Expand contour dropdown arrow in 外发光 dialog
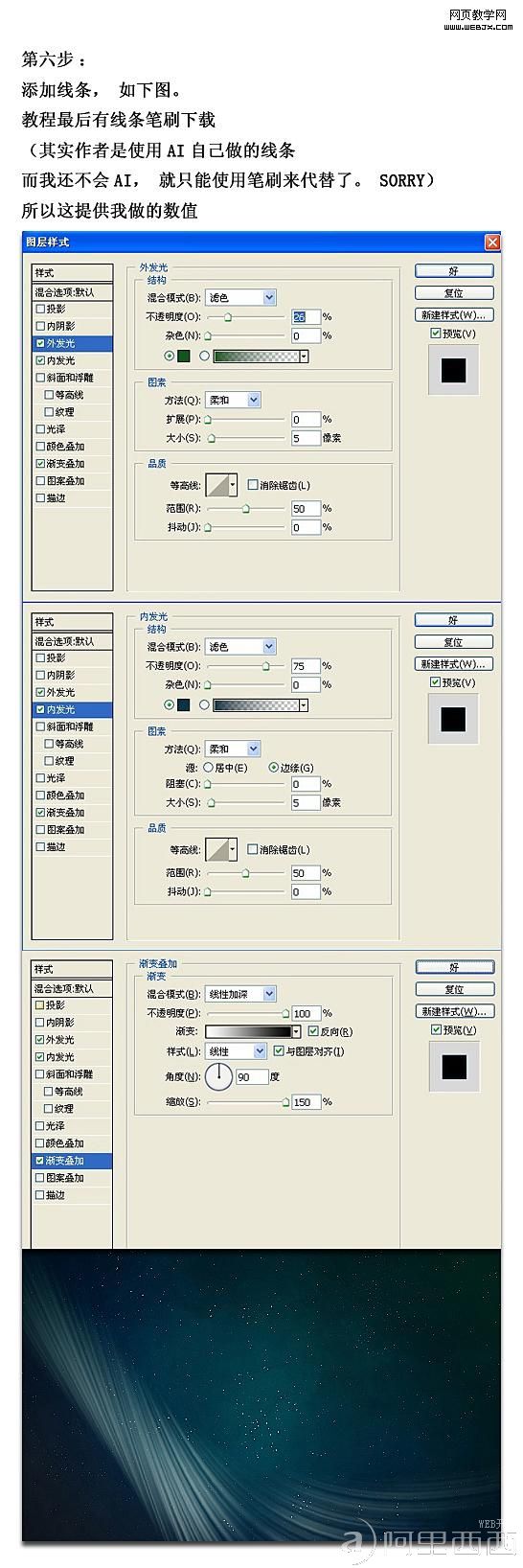This screenshot has height=1568, width=523. (x=232, y=485)
